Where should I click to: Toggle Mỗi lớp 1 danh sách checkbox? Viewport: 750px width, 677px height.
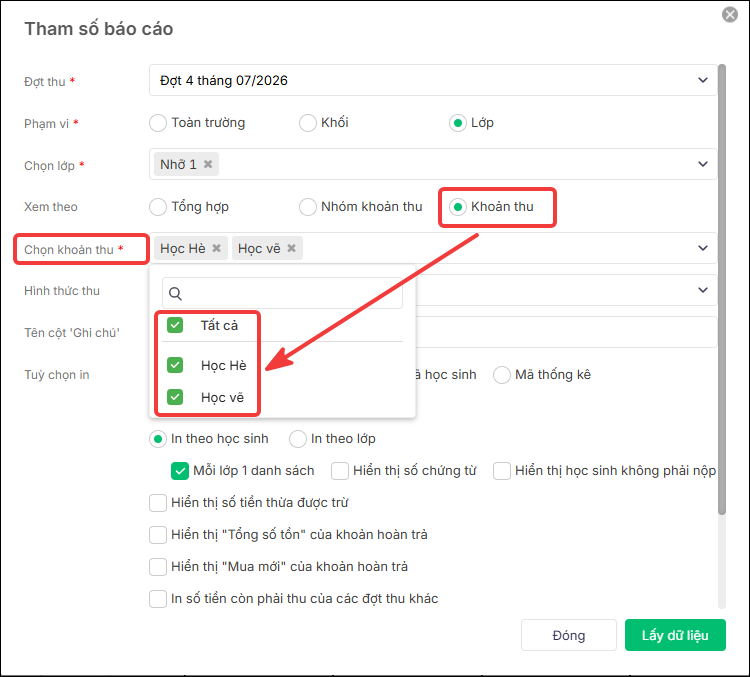click(180, 471)
